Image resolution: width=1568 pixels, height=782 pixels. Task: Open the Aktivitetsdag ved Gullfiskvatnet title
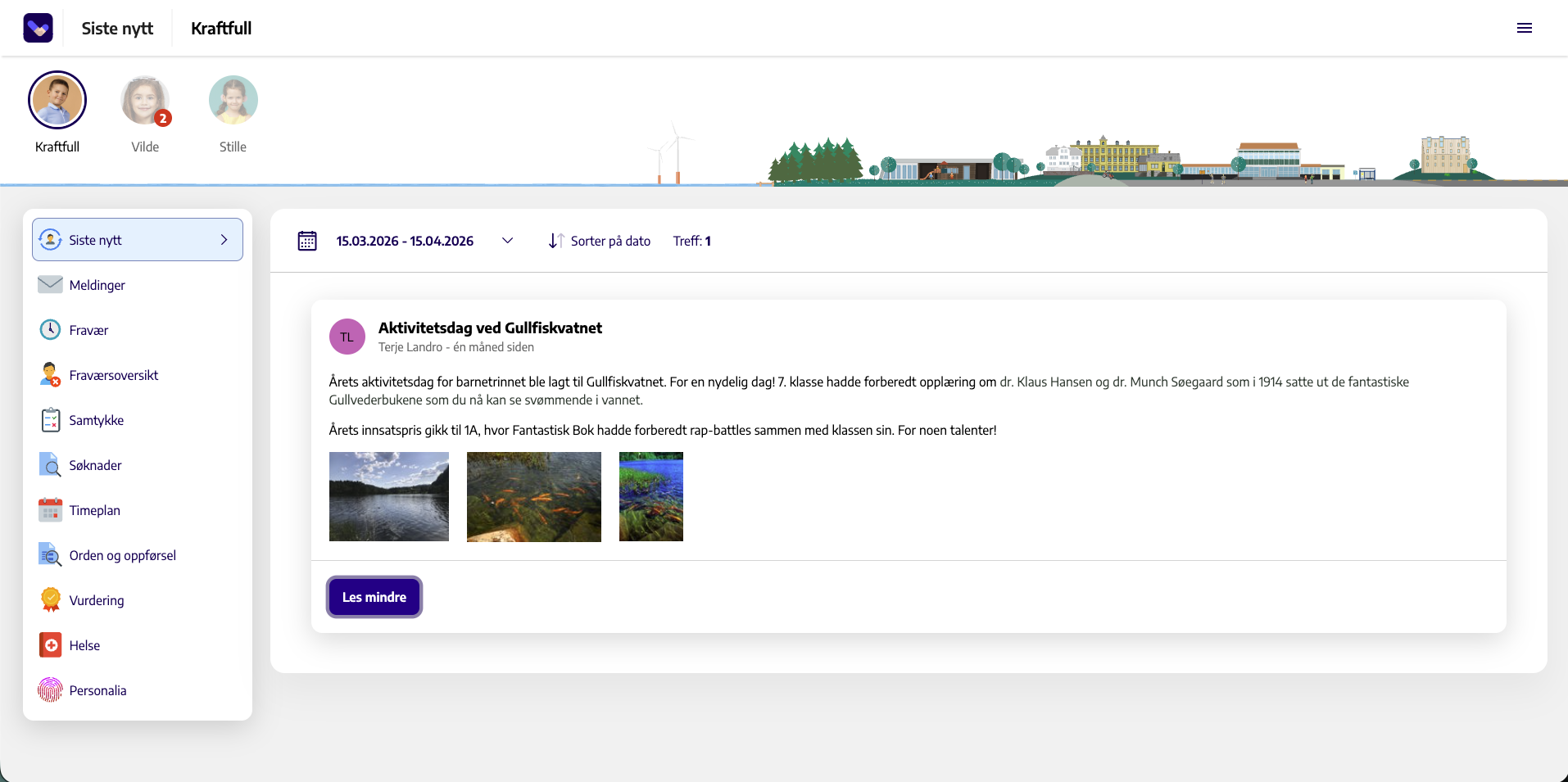point(490,328)
